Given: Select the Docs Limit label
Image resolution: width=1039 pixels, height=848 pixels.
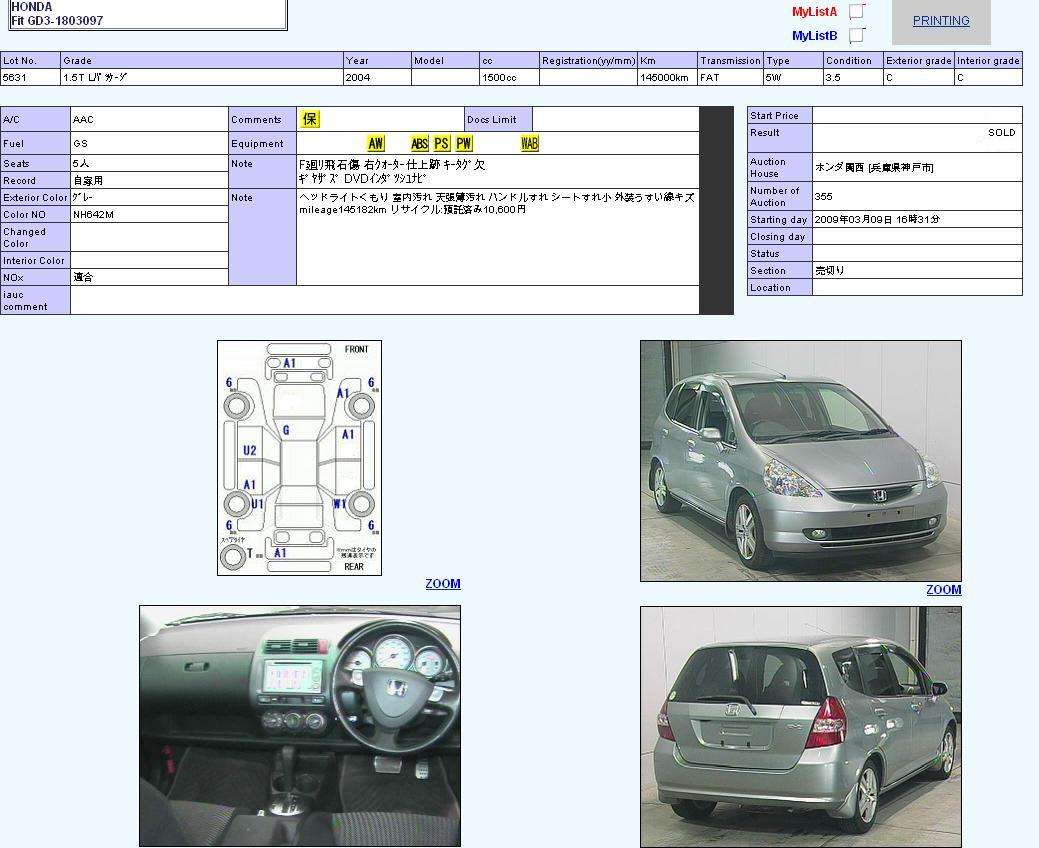Looking at the screenshot, I should (492, 120).
